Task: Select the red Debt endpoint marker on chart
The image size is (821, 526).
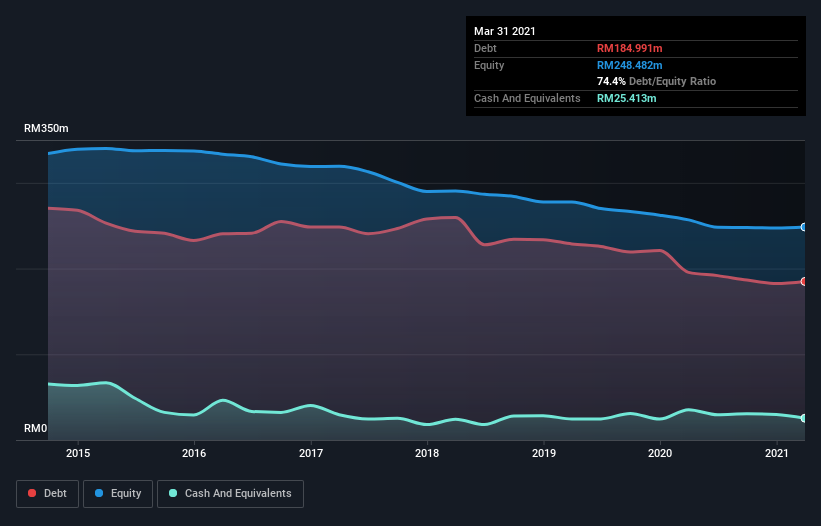Action: pos(804,281)
